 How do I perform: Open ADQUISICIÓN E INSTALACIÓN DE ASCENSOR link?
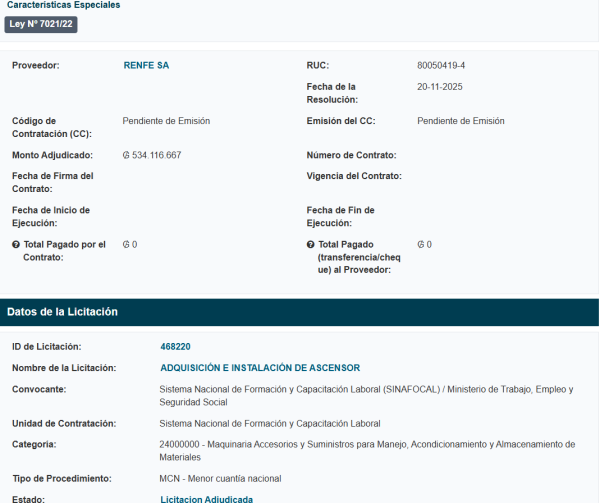tap(260, 368)
